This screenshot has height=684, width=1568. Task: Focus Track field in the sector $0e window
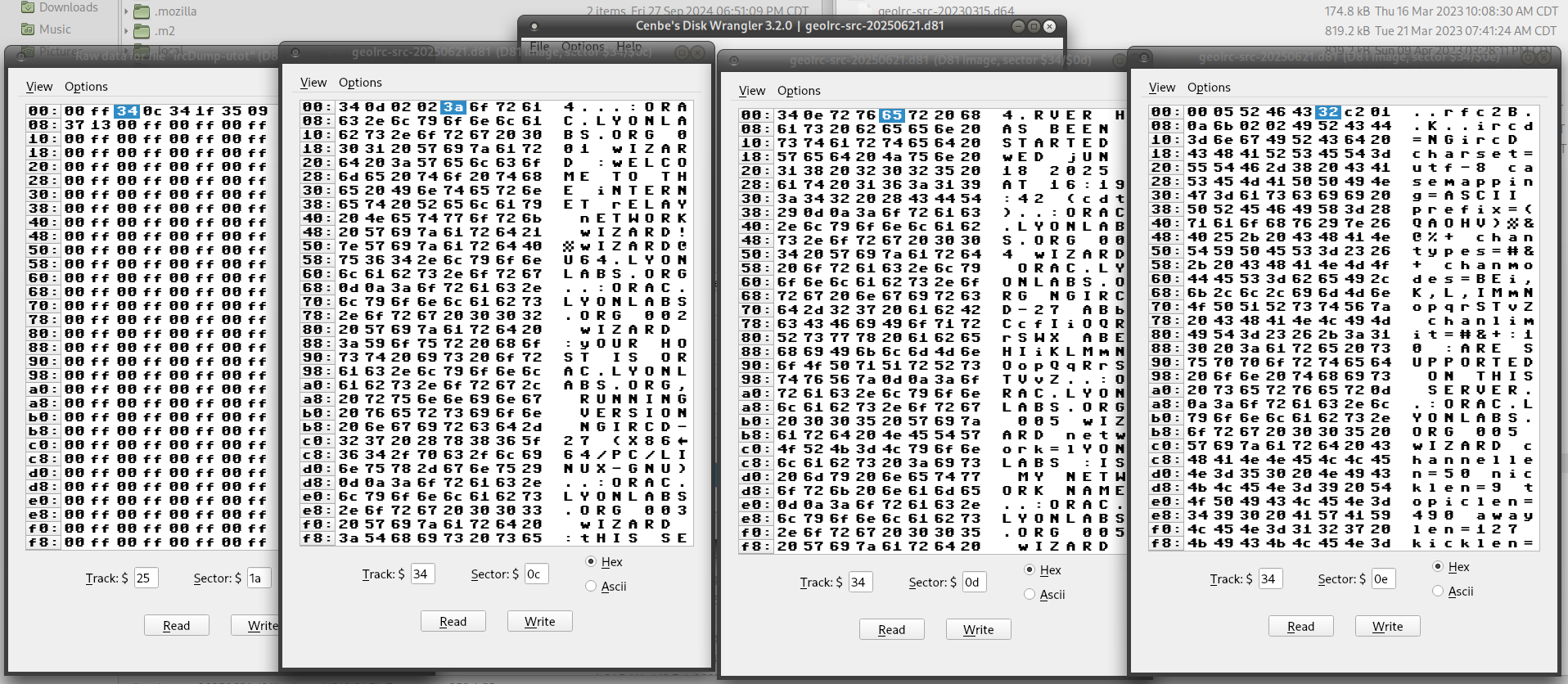[x=1270, y=578]
